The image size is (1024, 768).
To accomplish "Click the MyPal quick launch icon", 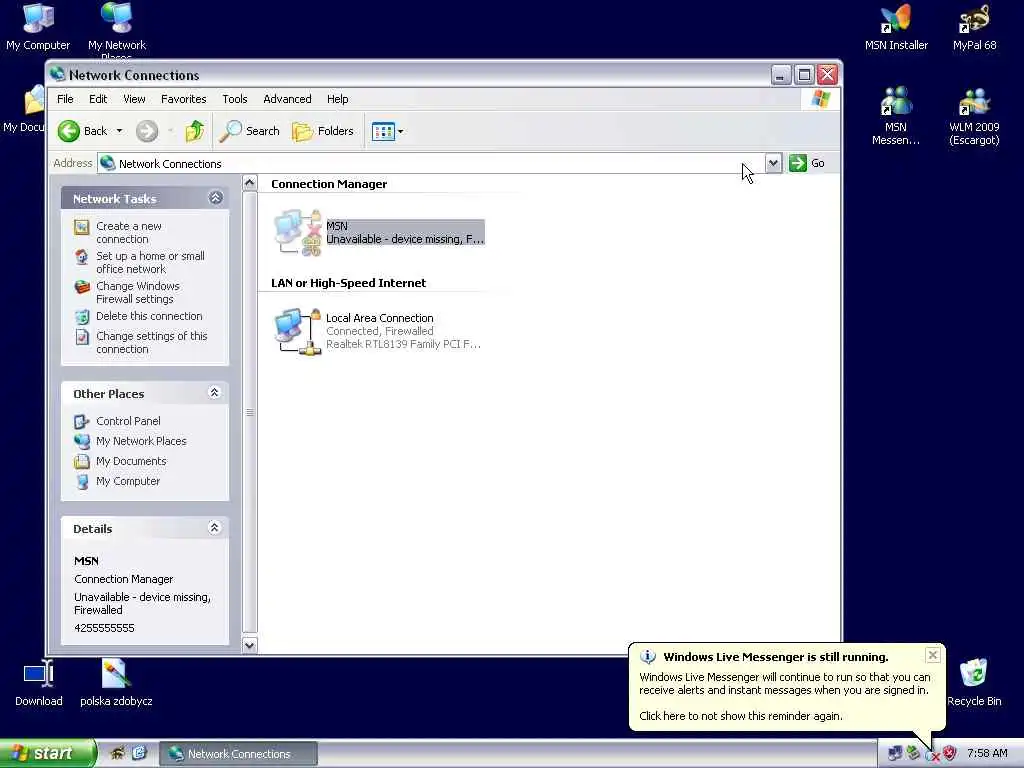I will click(x=118, y=753).
